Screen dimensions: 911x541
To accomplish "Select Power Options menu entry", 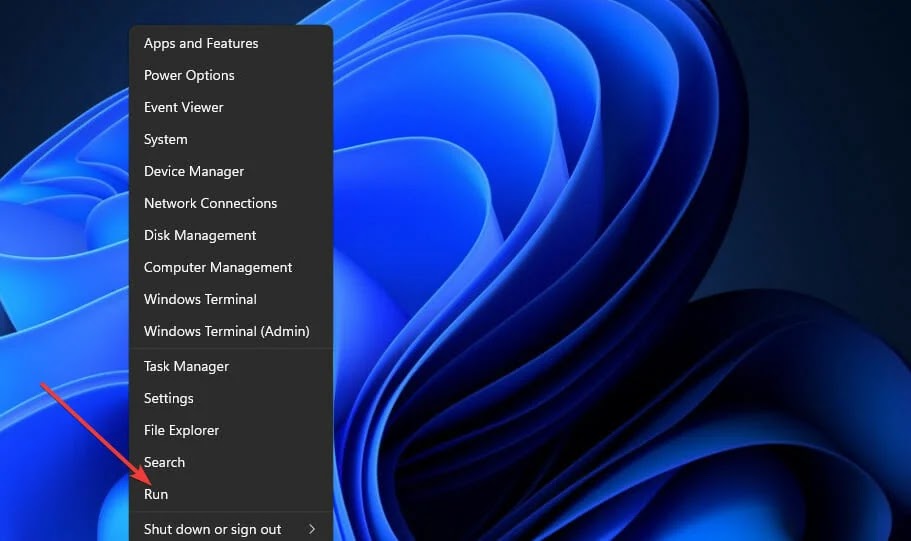I will [x=231, y=76].
